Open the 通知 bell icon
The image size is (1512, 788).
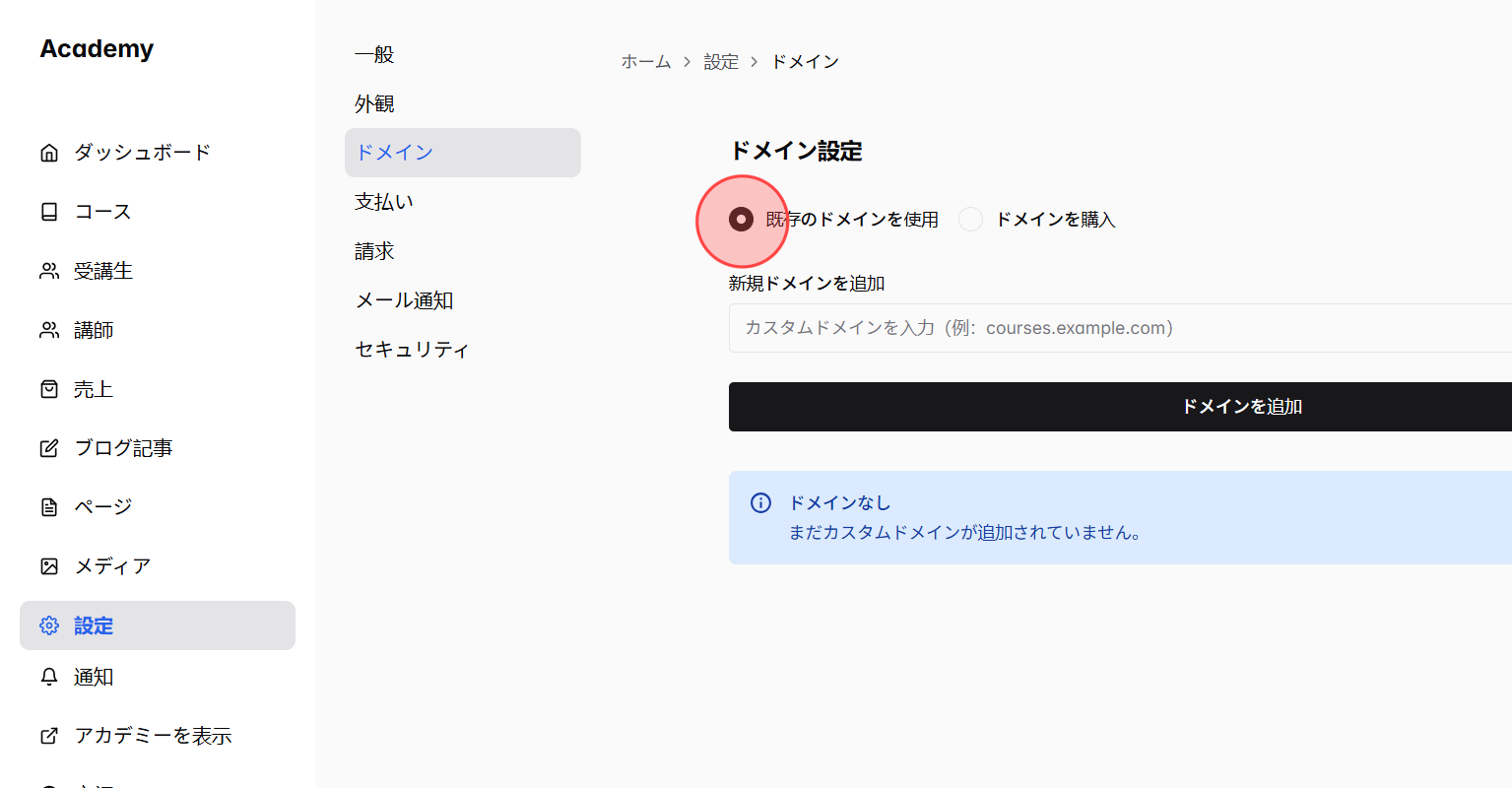(49, 677)
